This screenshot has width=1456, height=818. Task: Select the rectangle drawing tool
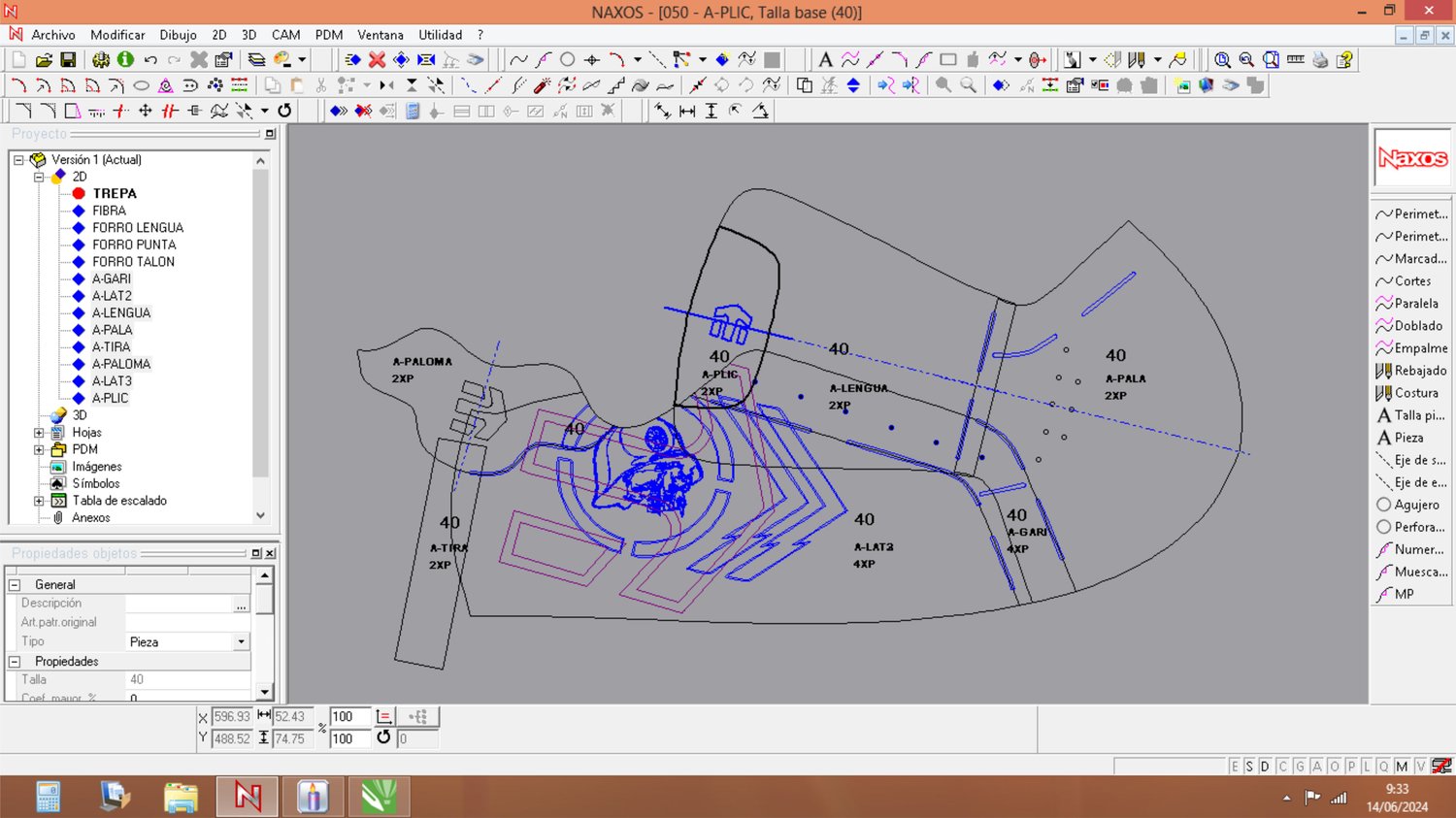click(948, 60)
